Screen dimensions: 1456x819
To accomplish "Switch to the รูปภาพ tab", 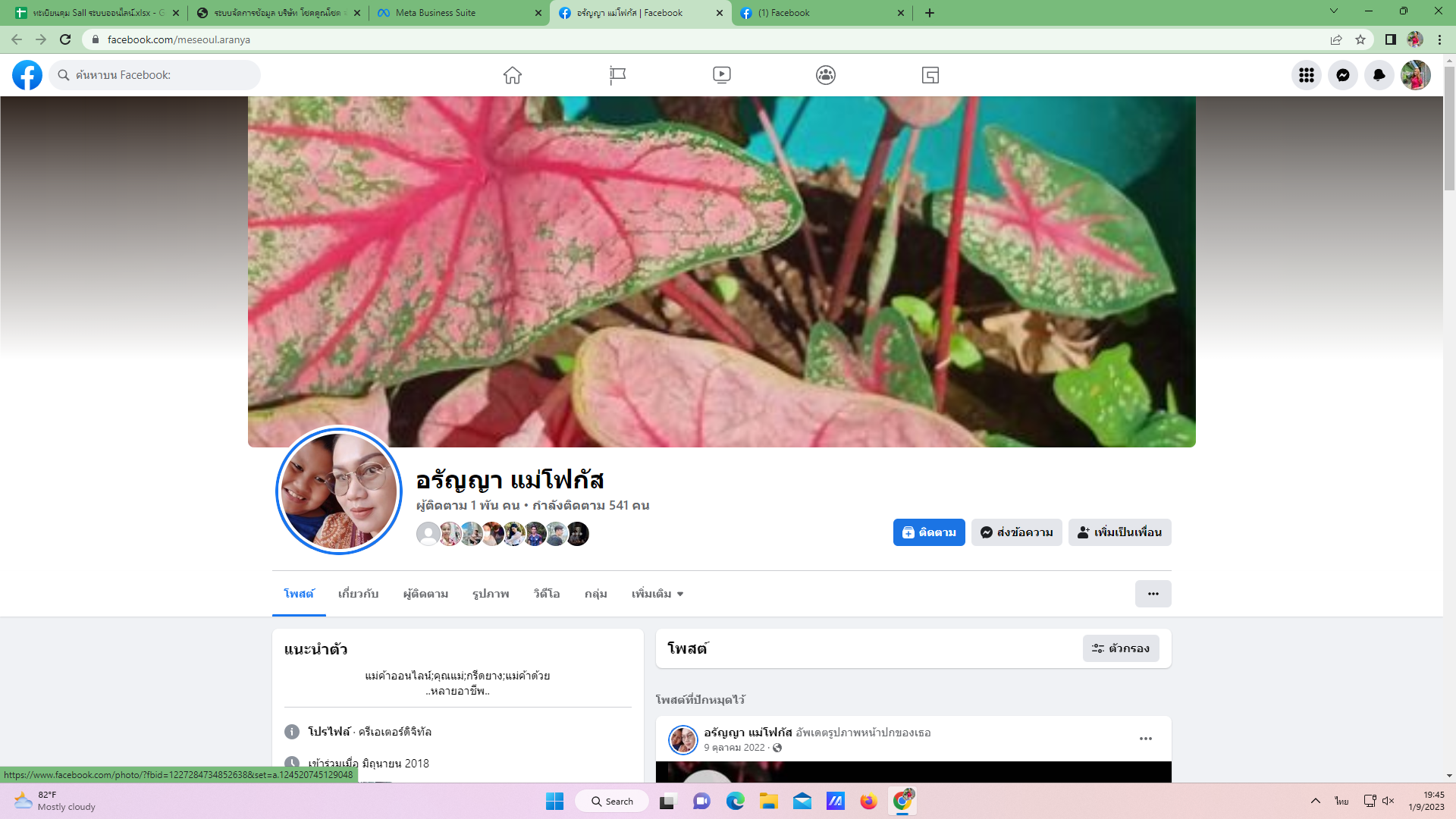I will [x=491, y=594].
